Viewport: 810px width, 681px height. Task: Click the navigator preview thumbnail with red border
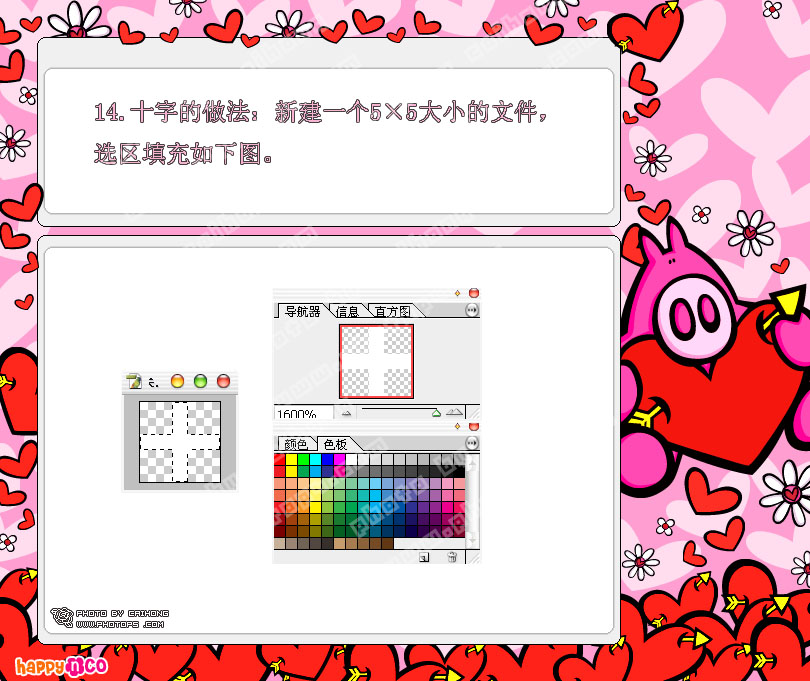point(376,360)
